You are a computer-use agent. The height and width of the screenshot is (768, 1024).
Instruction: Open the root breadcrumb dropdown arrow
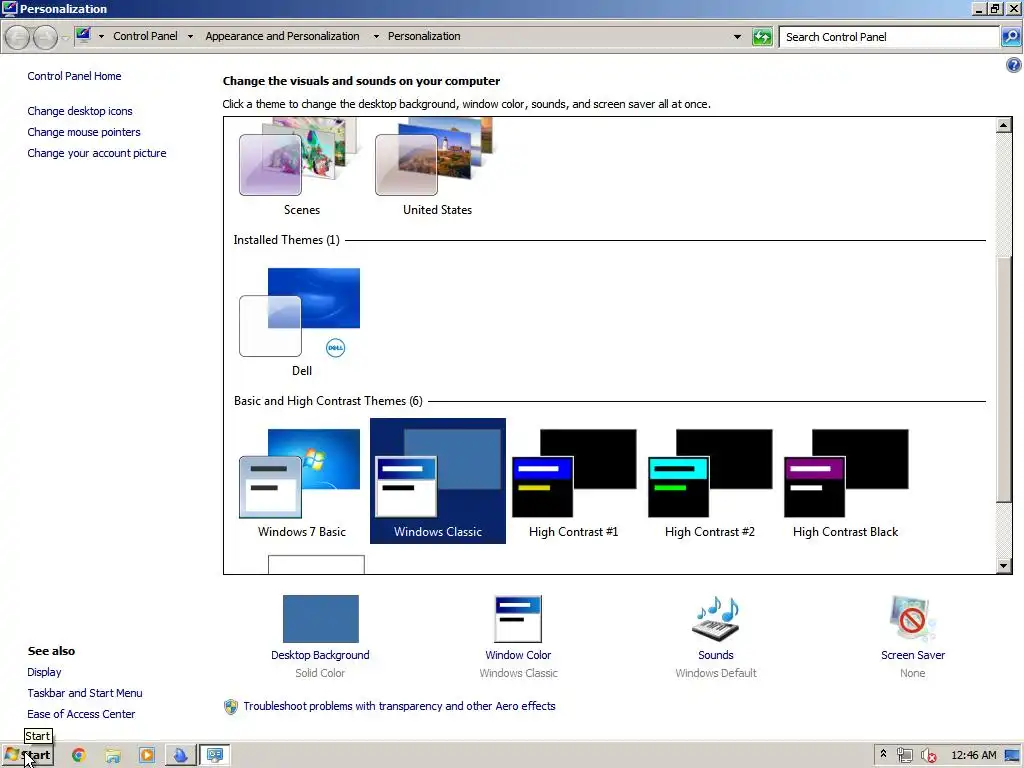(x=101, y=37)
